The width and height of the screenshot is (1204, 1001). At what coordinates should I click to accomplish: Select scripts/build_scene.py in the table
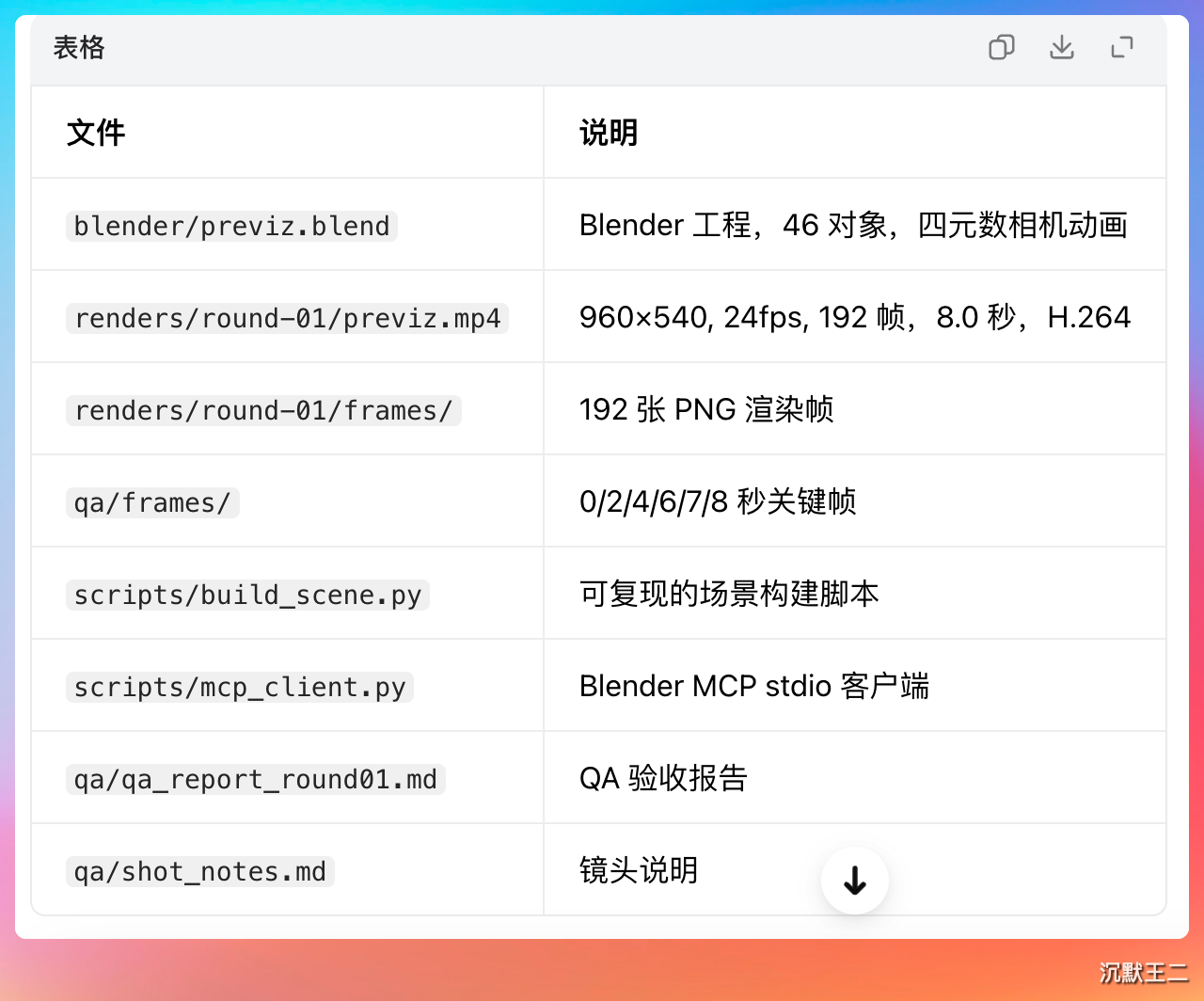tap(247, 595)
